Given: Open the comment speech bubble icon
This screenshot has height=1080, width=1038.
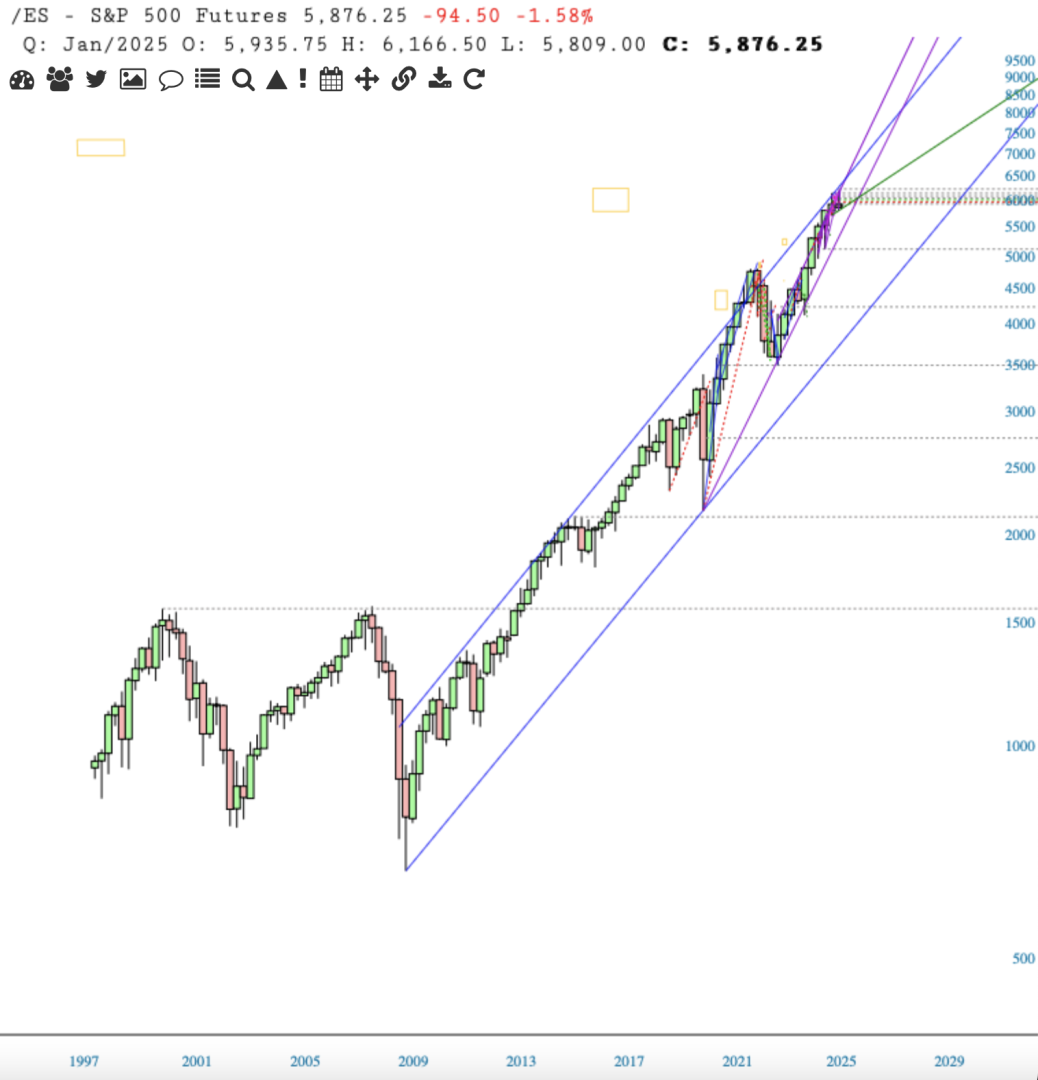Looking at the screenshot, I should tap(171, 80).
